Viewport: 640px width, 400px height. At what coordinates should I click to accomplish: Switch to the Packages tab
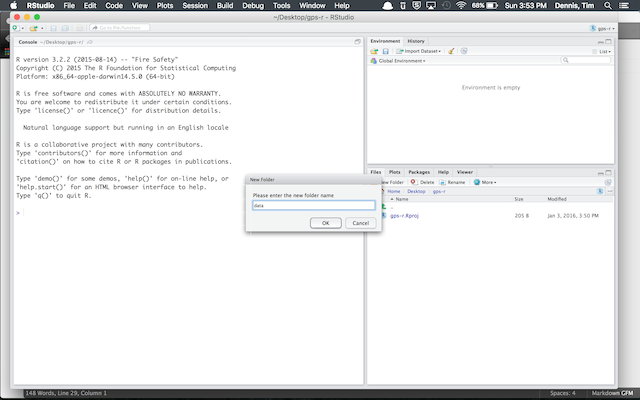coord(419,172)
